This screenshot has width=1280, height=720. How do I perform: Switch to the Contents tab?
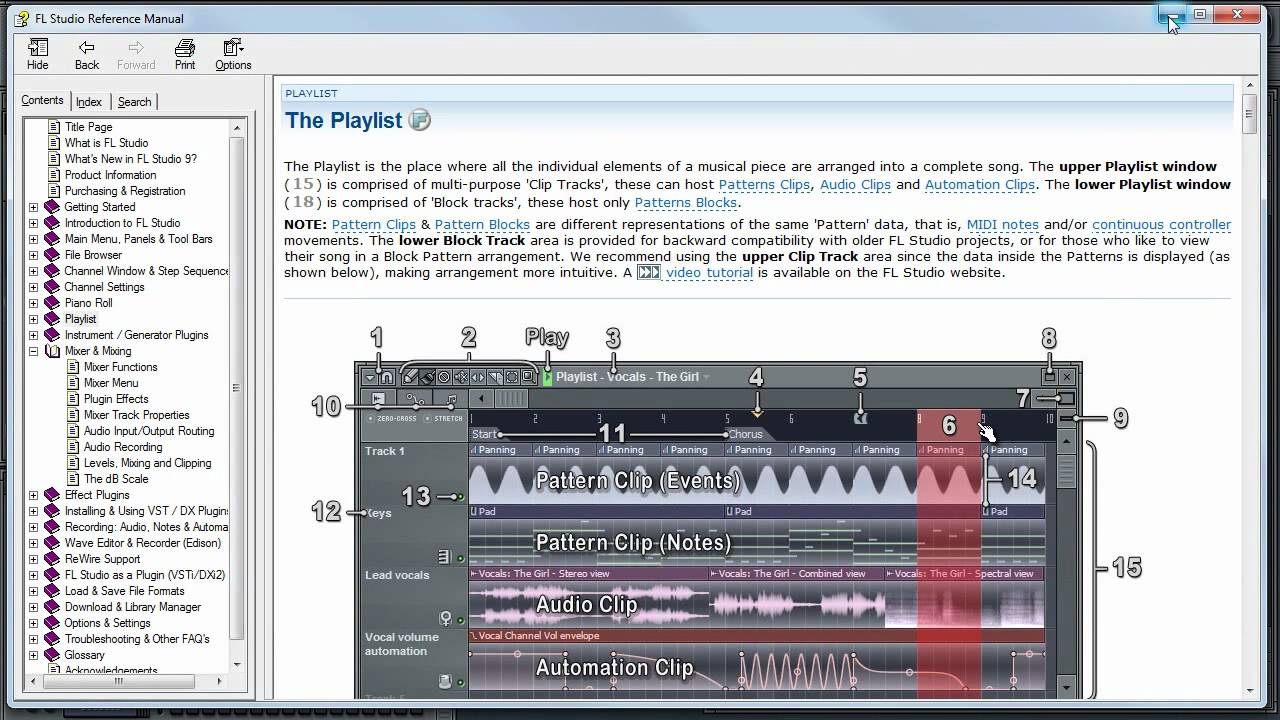pos(43,100)
